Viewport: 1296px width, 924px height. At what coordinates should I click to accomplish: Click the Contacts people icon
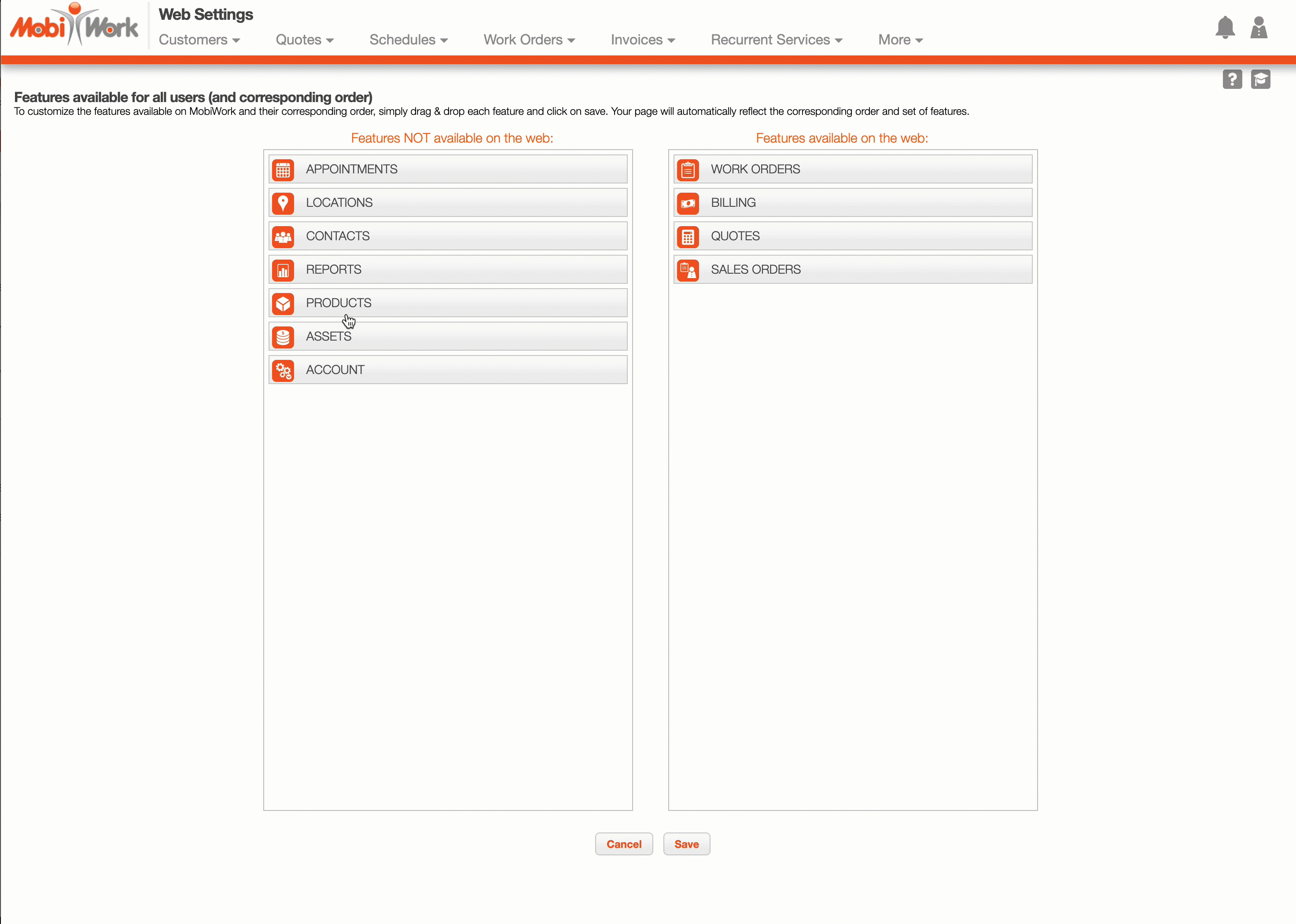coord(283,237)
